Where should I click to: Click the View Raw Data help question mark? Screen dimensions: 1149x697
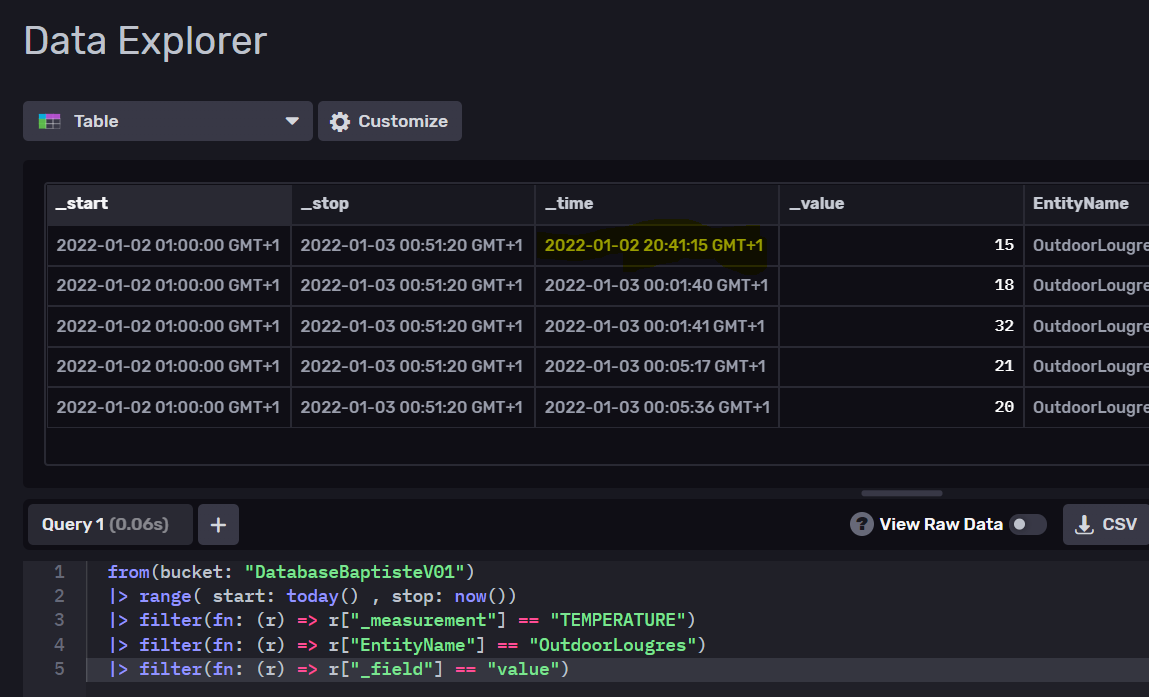(x=862, y=524)
